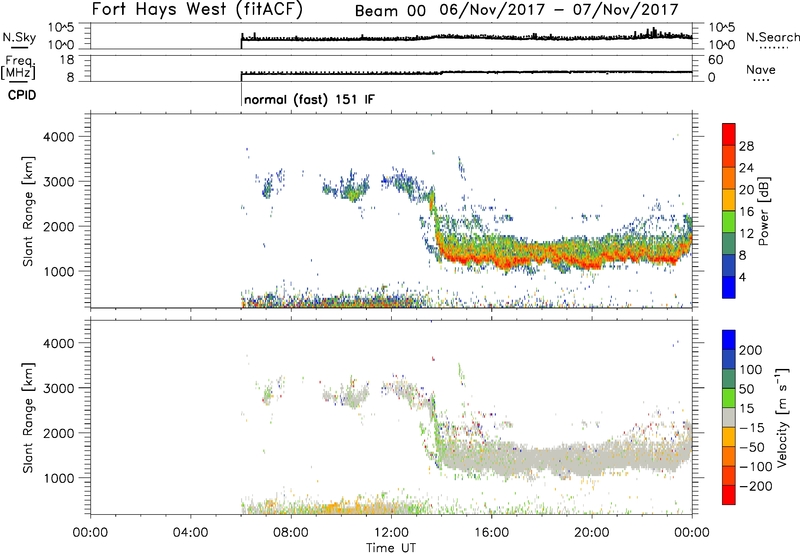
Task: Click the 'Velocity [m s-1]' colorbar label
Action: click(x=783, y=417)
